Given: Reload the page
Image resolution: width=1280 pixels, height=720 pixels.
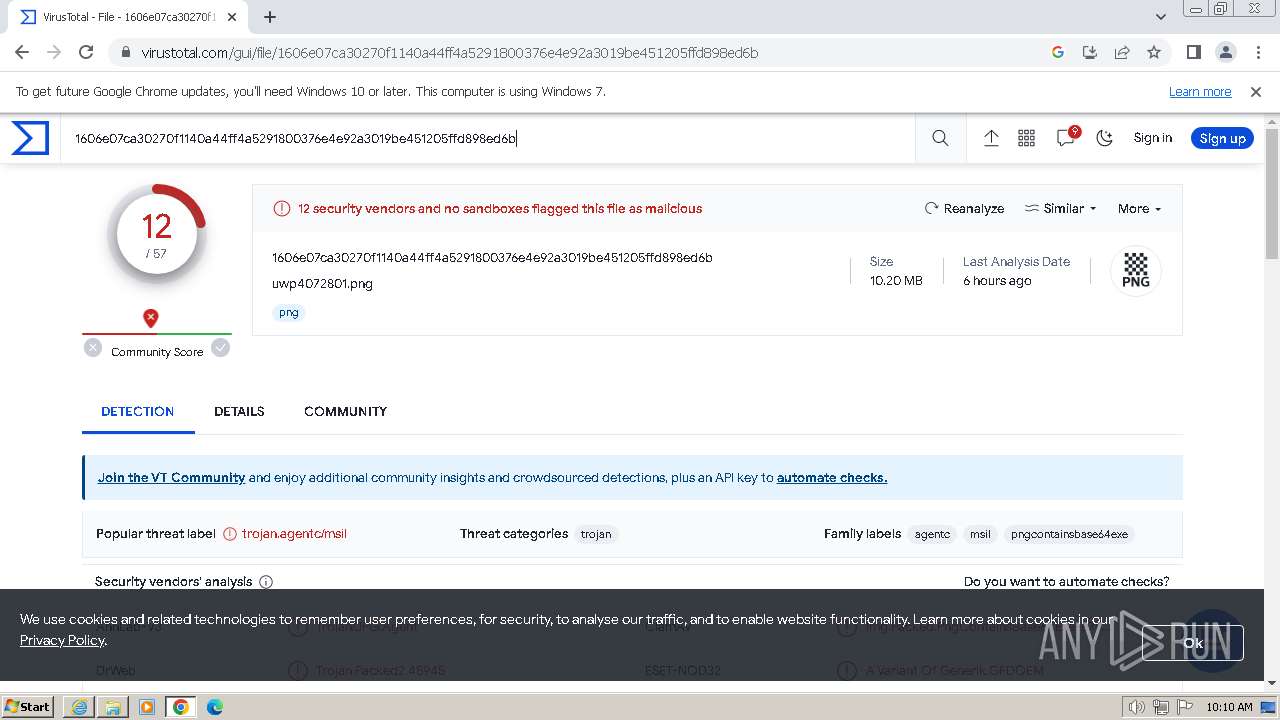Looking at the screenshot, I should 86,53.
